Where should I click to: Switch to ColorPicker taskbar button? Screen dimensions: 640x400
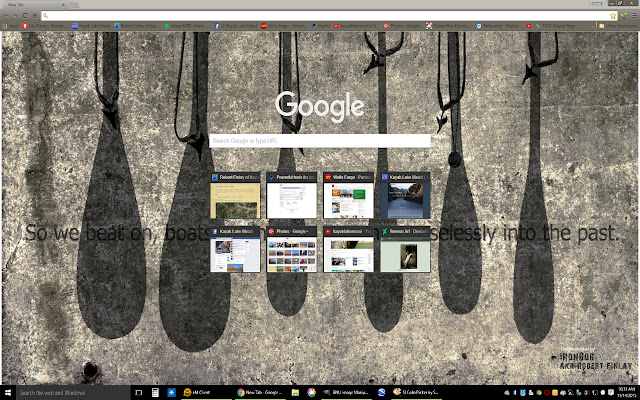pyautogui.click(x=416, y=393)
